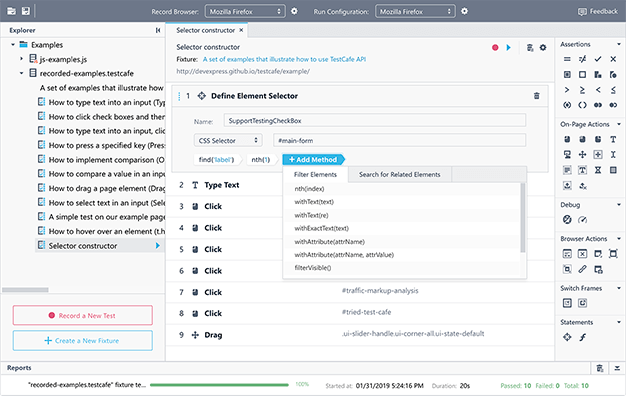Click the Create a New Fixture button
Screen dimensions: 626x396
(83, 341)
